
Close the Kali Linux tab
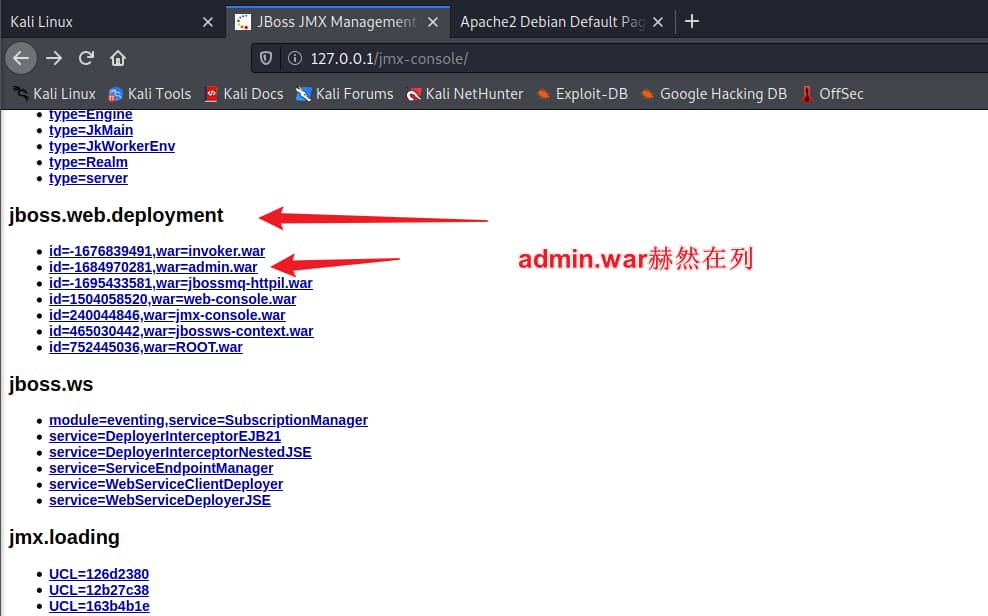[x=208, y=22]
